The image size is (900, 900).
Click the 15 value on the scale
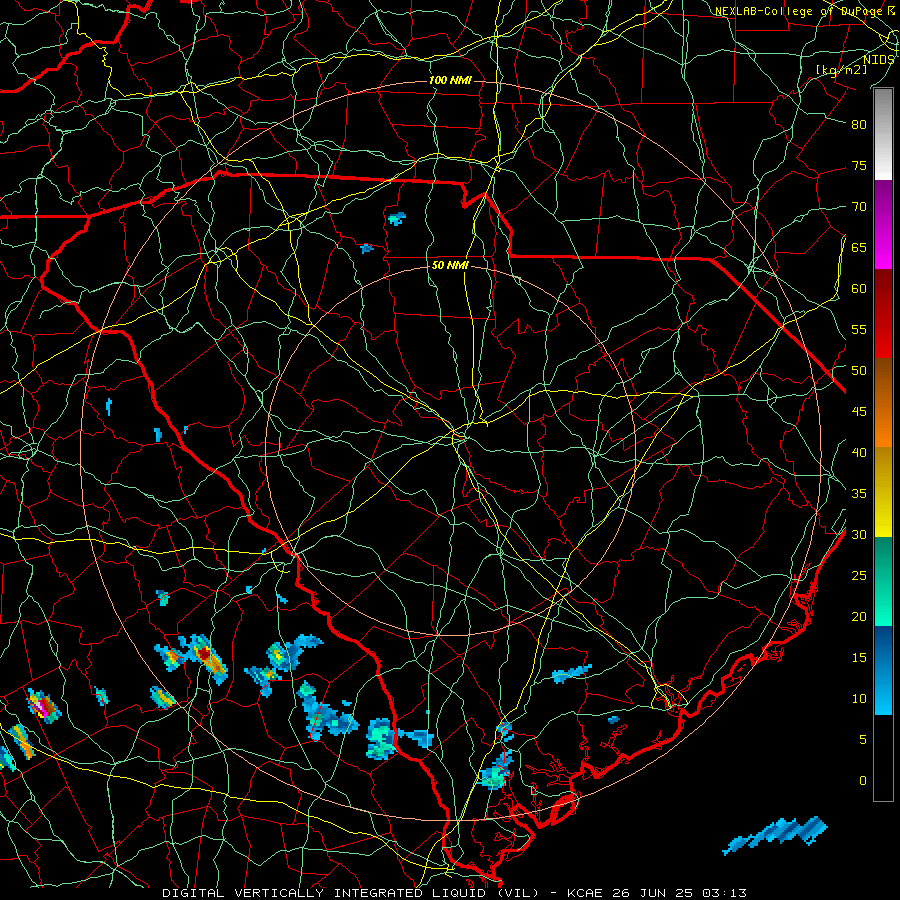pos(859,658)
